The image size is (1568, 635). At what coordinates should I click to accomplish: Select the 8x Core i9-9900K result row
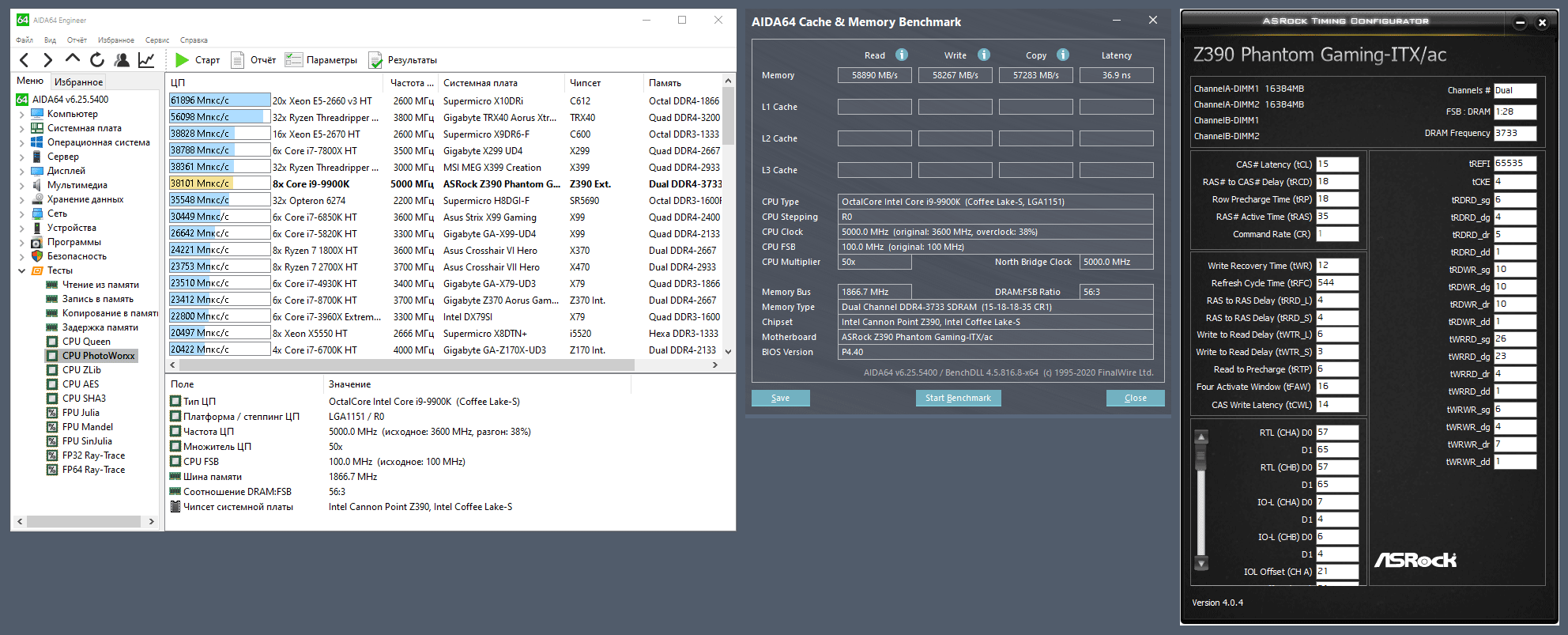tap(445, 183)
